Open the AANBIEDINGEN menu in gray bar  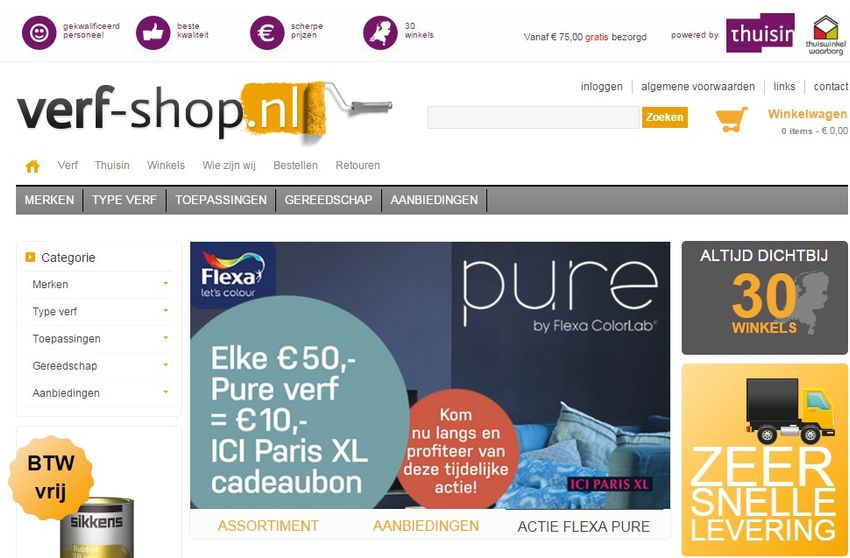434,200
